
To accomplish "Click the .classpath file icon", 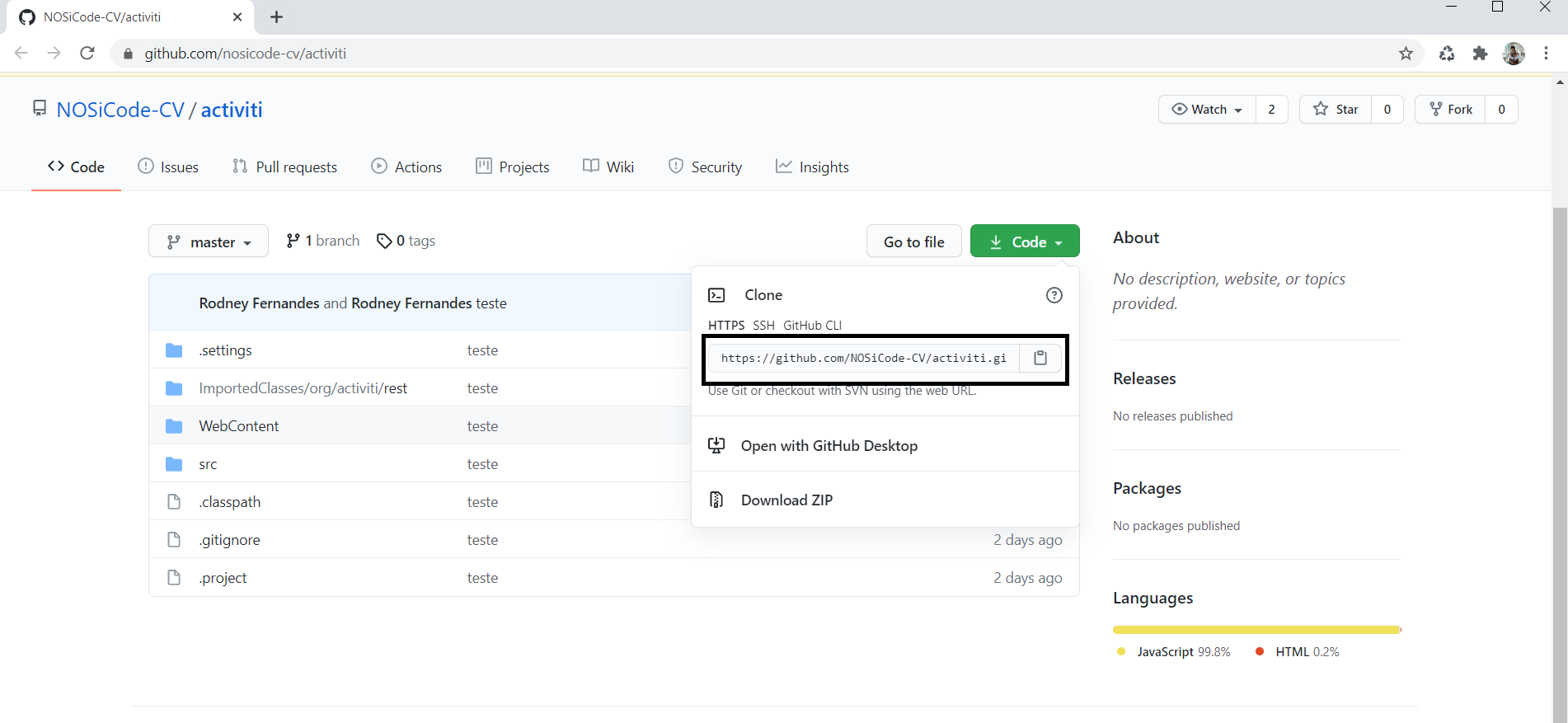I will click(x=174, y=502).
